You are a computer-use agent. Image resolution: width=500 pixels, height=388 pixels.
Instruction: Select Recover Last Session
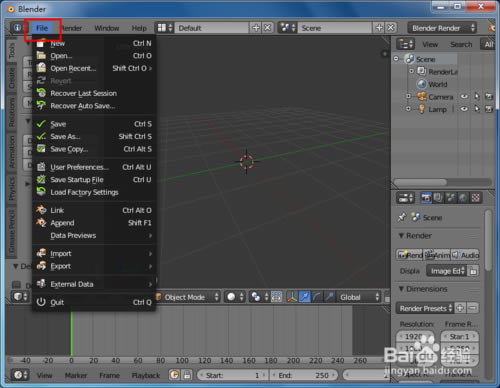click(x=94, y=93)
